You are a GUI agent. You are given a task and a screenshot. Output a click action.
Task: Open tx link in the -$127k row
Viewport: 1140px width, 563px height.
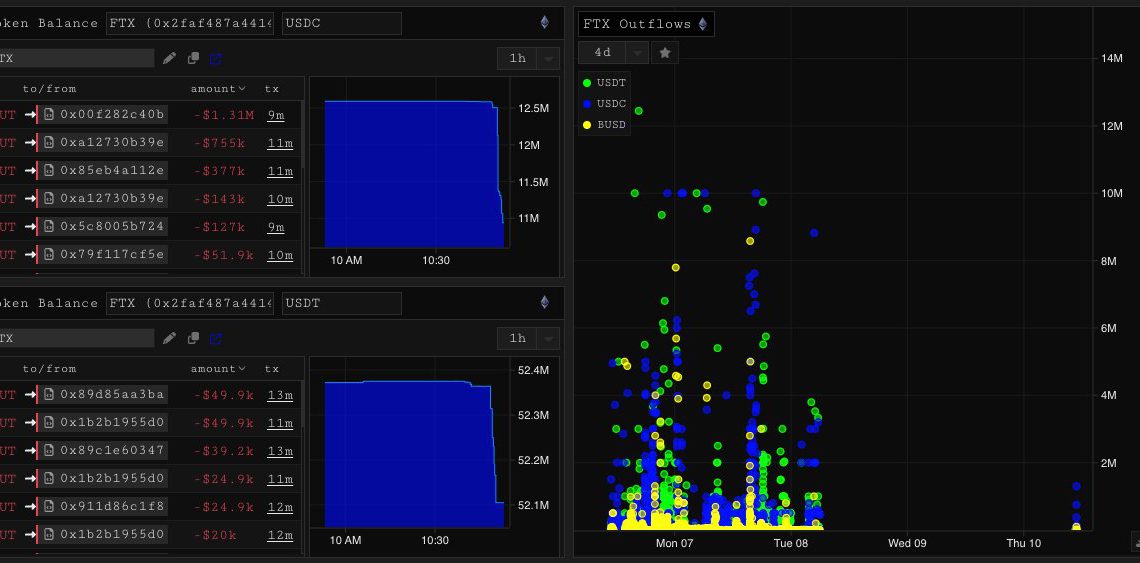pos(276,227)
